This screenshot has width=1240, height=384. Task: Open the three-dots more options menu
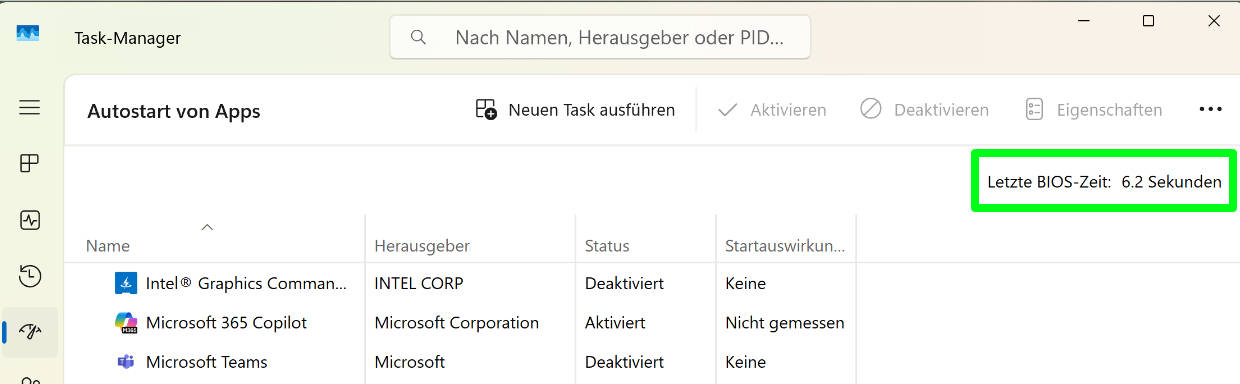pos(1210,110)
